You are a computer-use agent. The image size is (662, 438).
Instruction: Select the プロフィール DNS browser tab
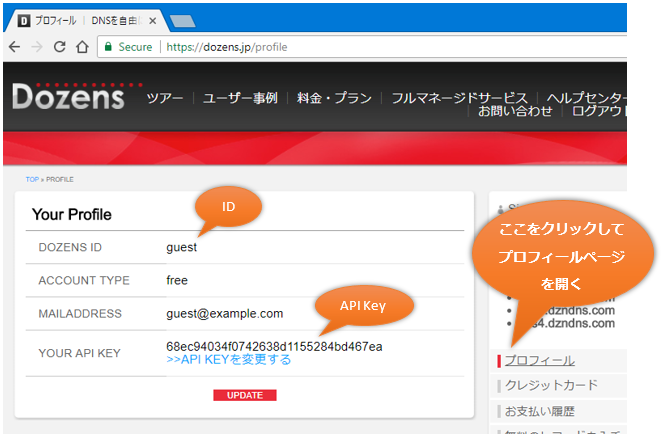87,21
